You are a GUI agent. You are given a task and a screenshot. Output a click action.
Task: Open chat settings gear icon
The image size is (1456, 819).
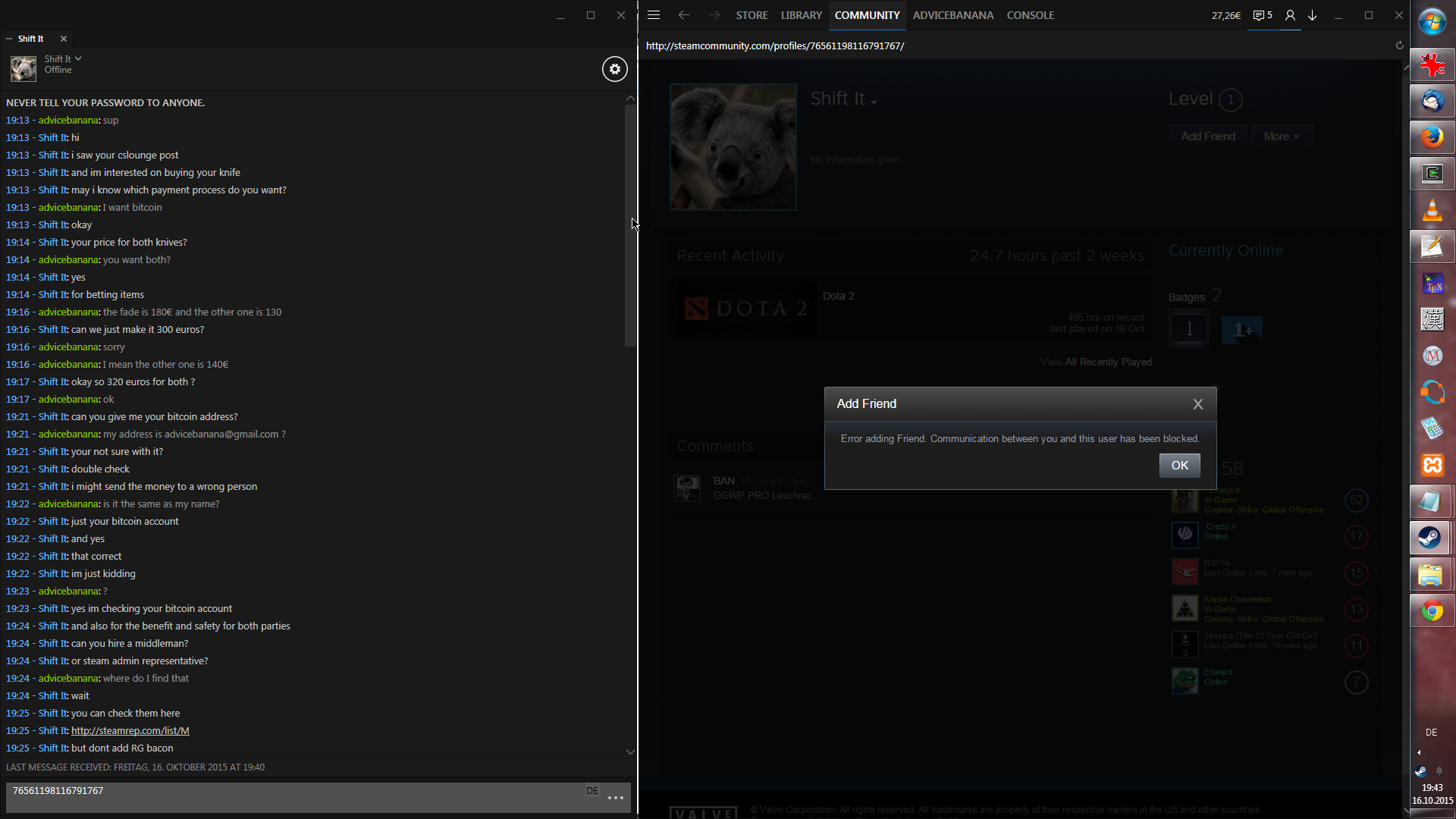click(615, 69)
